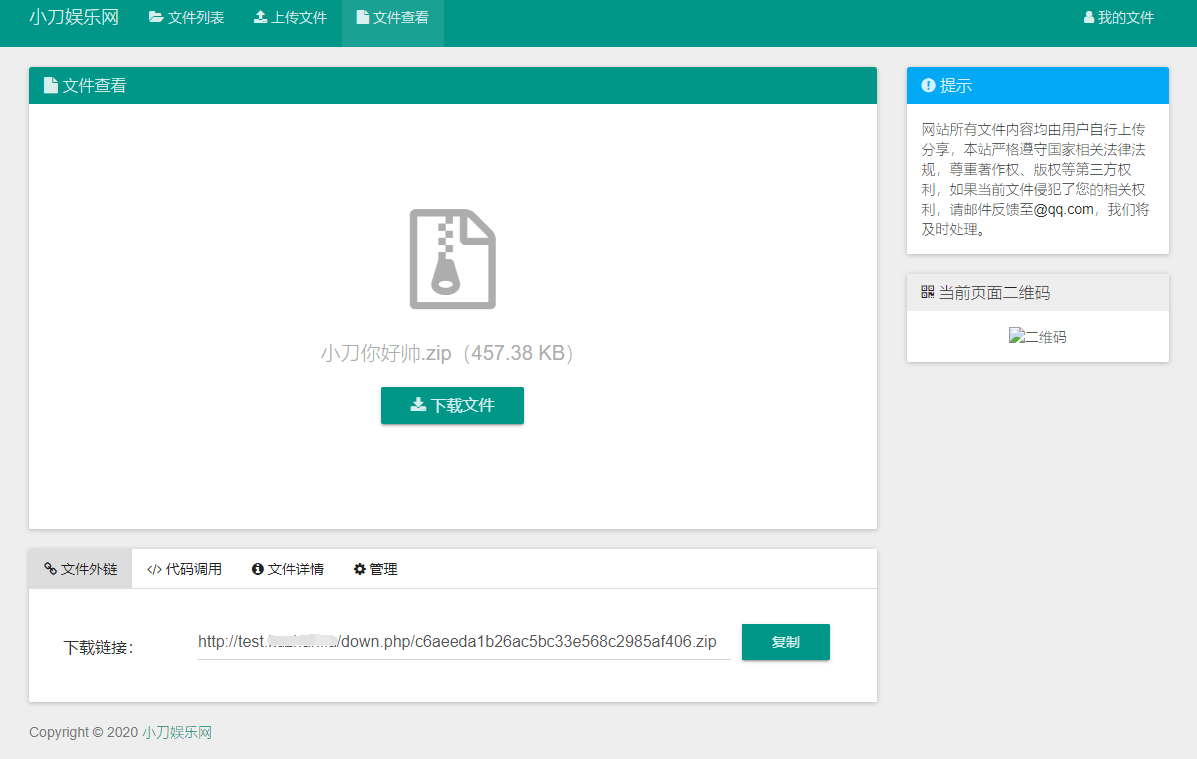The image size is (1197, 759).
Task: Click the 小刀娱乐网 brand logo in navbar
Action: [x=73, y=17]
